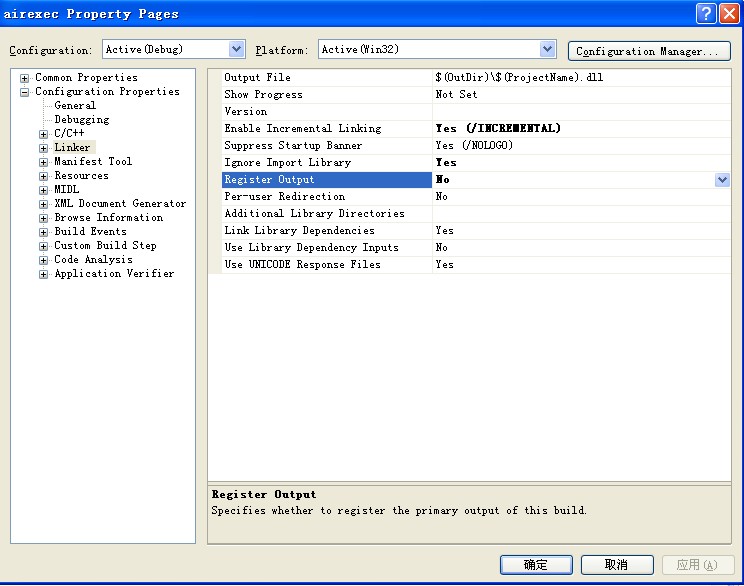744x586 pixels.
Task: Select Suppress Startup Banner property
Action: point(327,146)
